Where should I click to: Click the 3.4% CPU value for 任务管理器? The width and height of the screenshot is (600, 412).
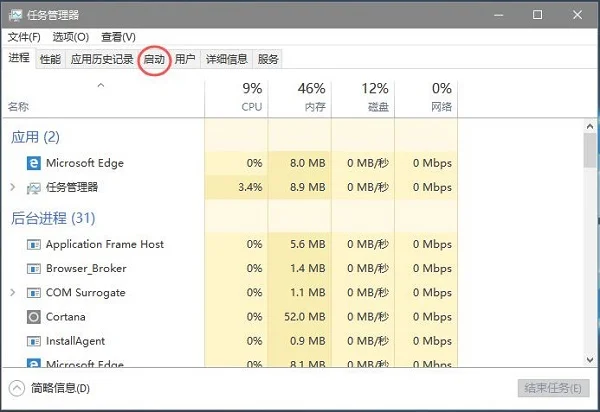(250, 187)
